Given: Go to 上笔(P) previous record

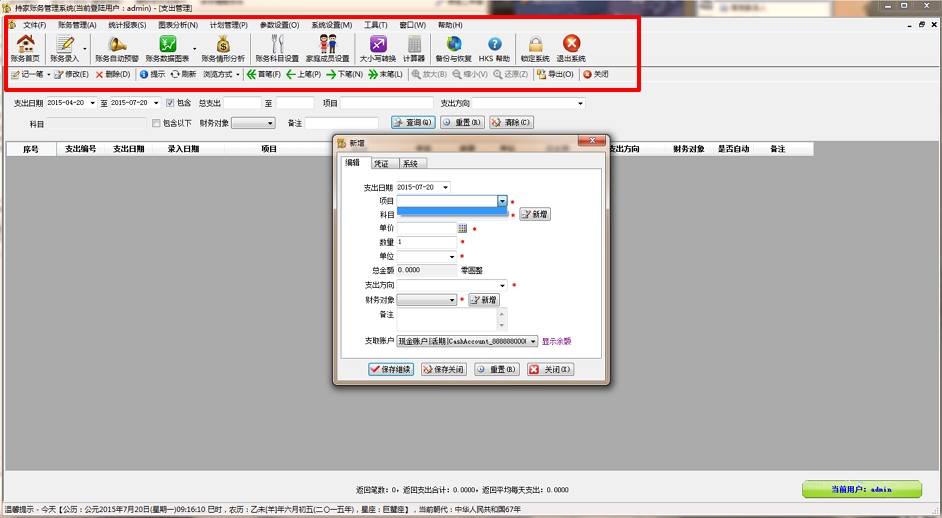Looking at the screenshot, I should (303, 75).
